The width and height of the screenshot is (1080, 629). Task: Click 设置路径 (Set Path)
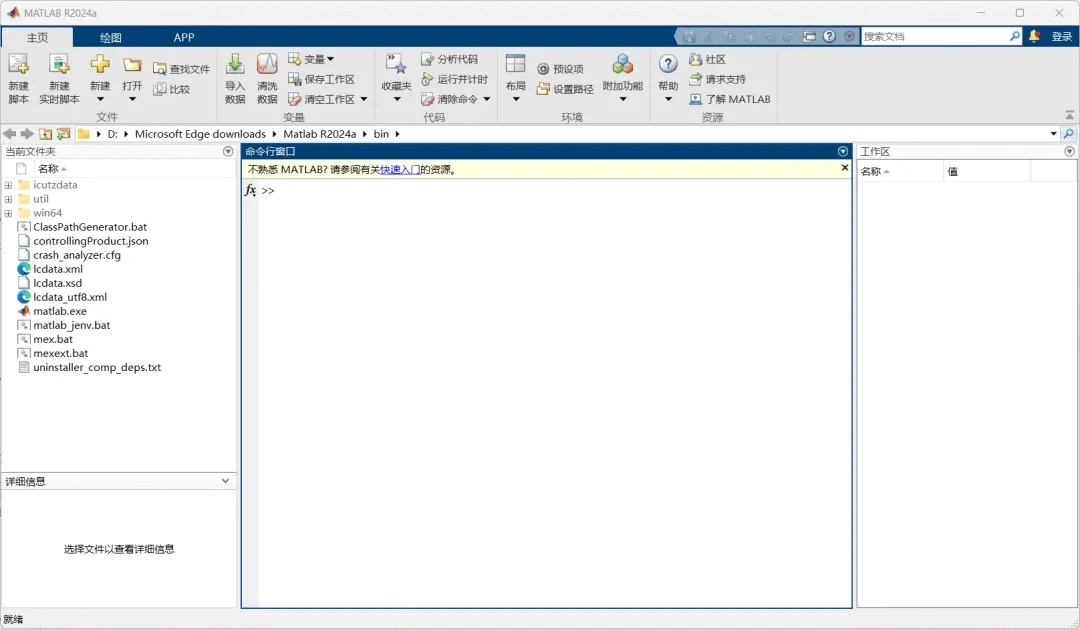tap(565, 89)
